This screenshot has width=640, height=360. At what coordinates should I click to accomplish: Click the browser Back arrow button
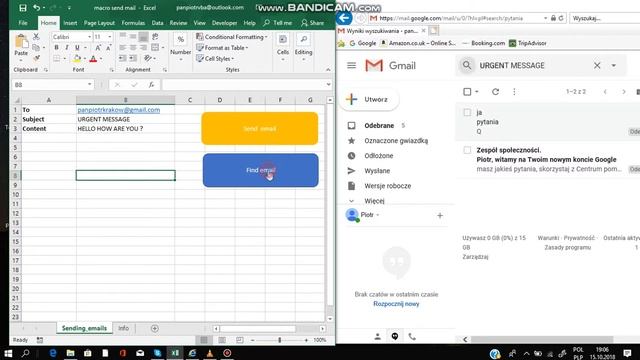click(x=344, y=18)
